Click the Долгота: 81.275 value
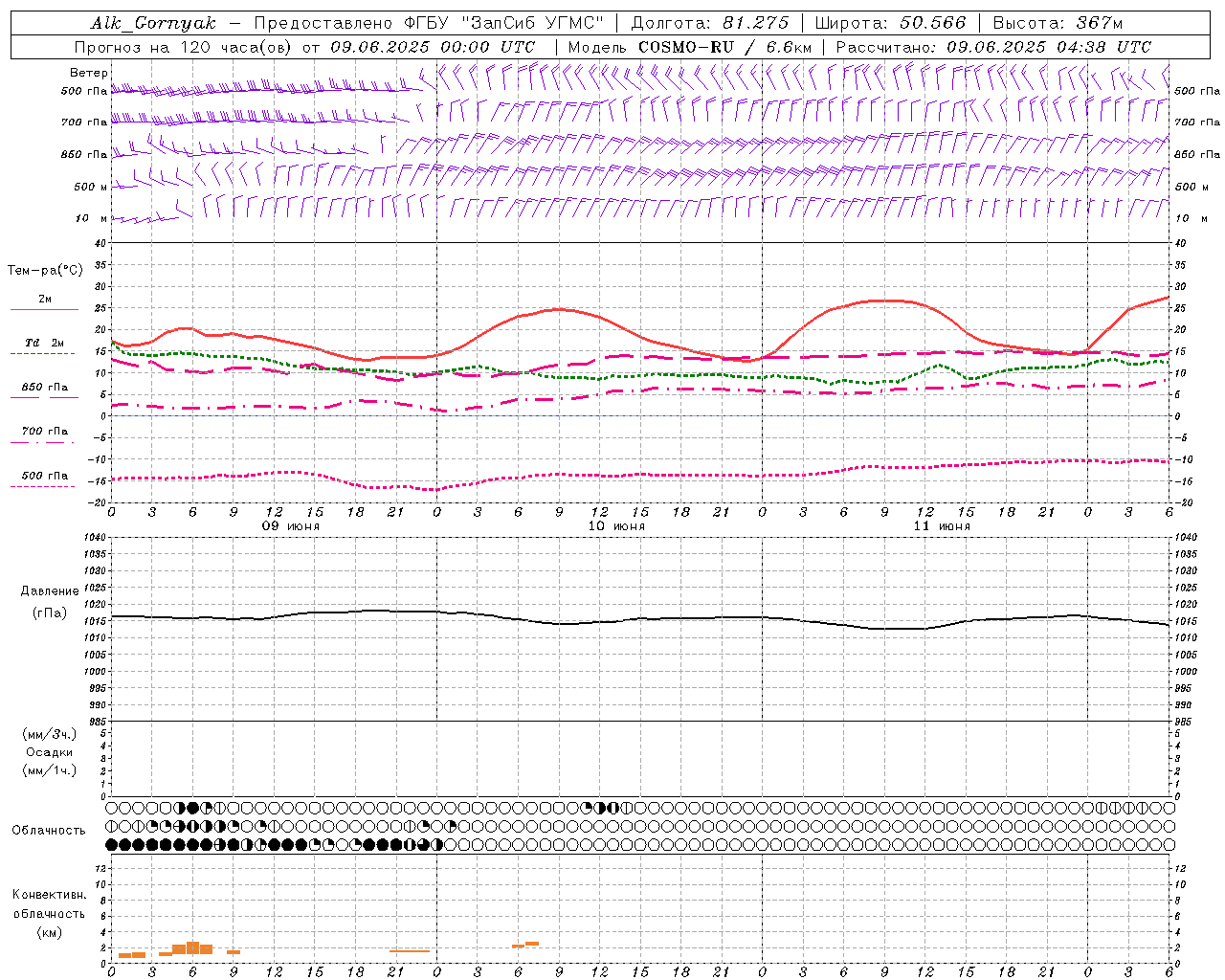 pos(710,23)
